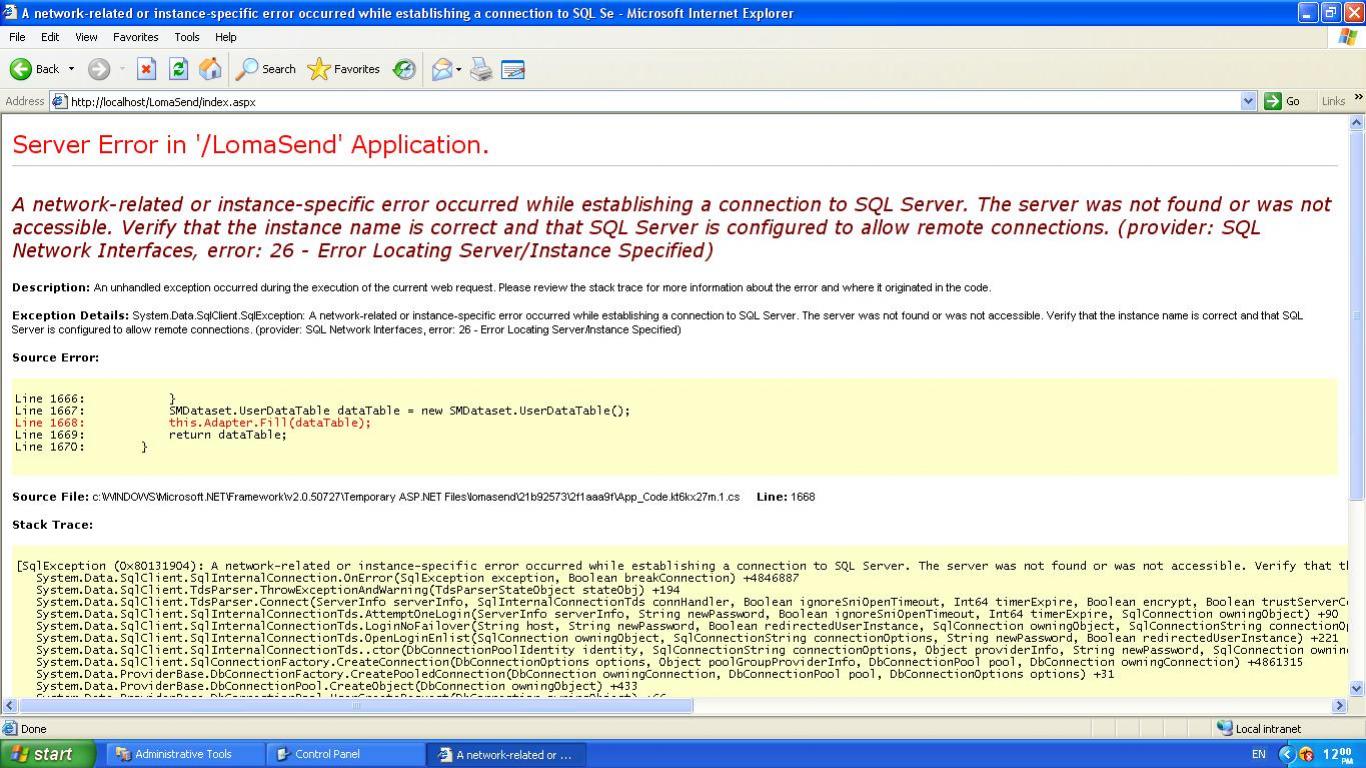Click the Description label
The height and width of the screenshot is (768, 1366).
(x=51, y=287)
